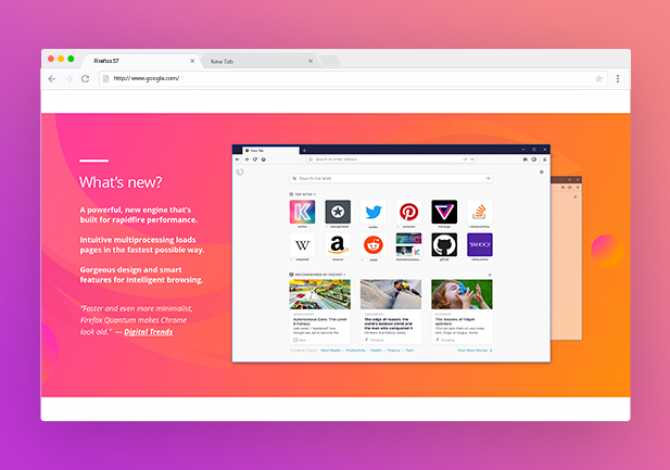This screenshot has width=670, height=470.
Task: Open Pocket story with child image
Action: (x=461, y=311)
